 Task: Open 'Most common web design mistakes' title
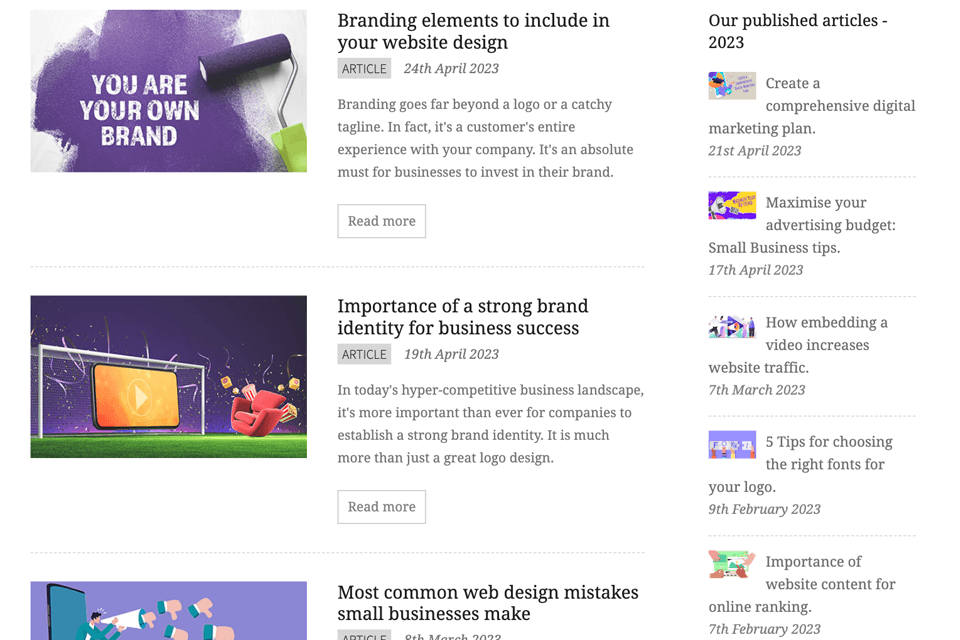coord(488,603)
